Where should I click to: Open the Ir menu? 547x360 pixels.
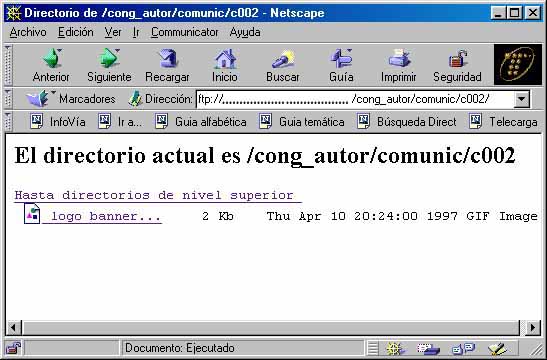136,32
